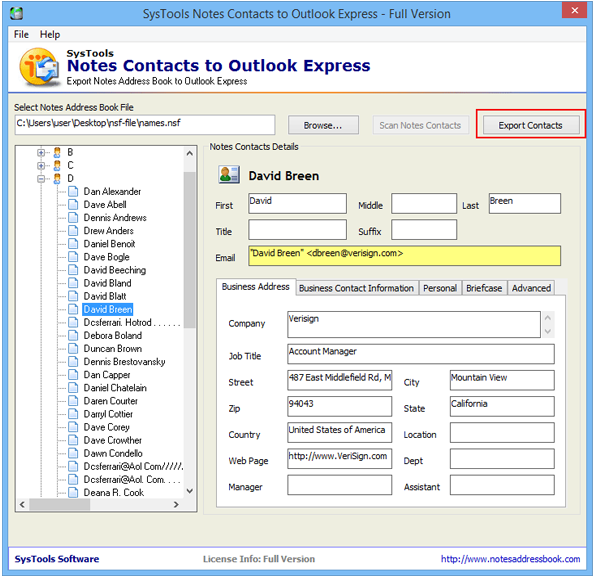Click the document icon beside Dave Bogle

click(x=73, y=257)
